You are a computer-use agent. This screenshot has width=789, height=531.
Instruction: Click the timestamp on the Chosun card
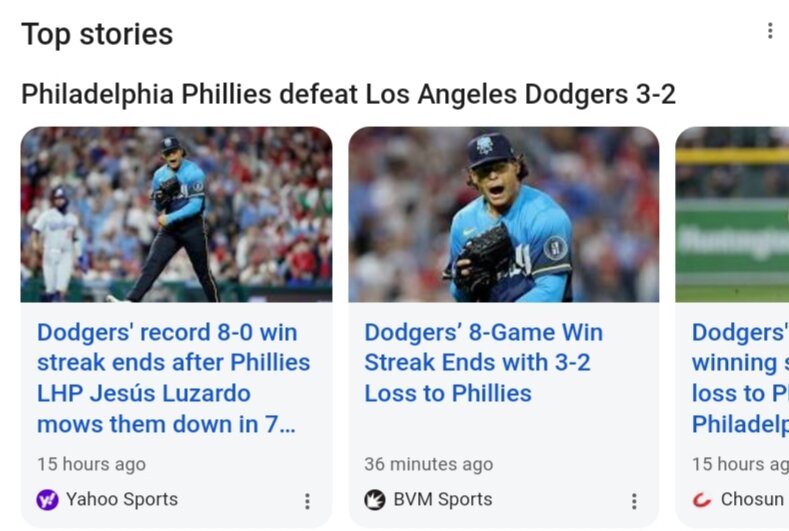tap(739, 464)
